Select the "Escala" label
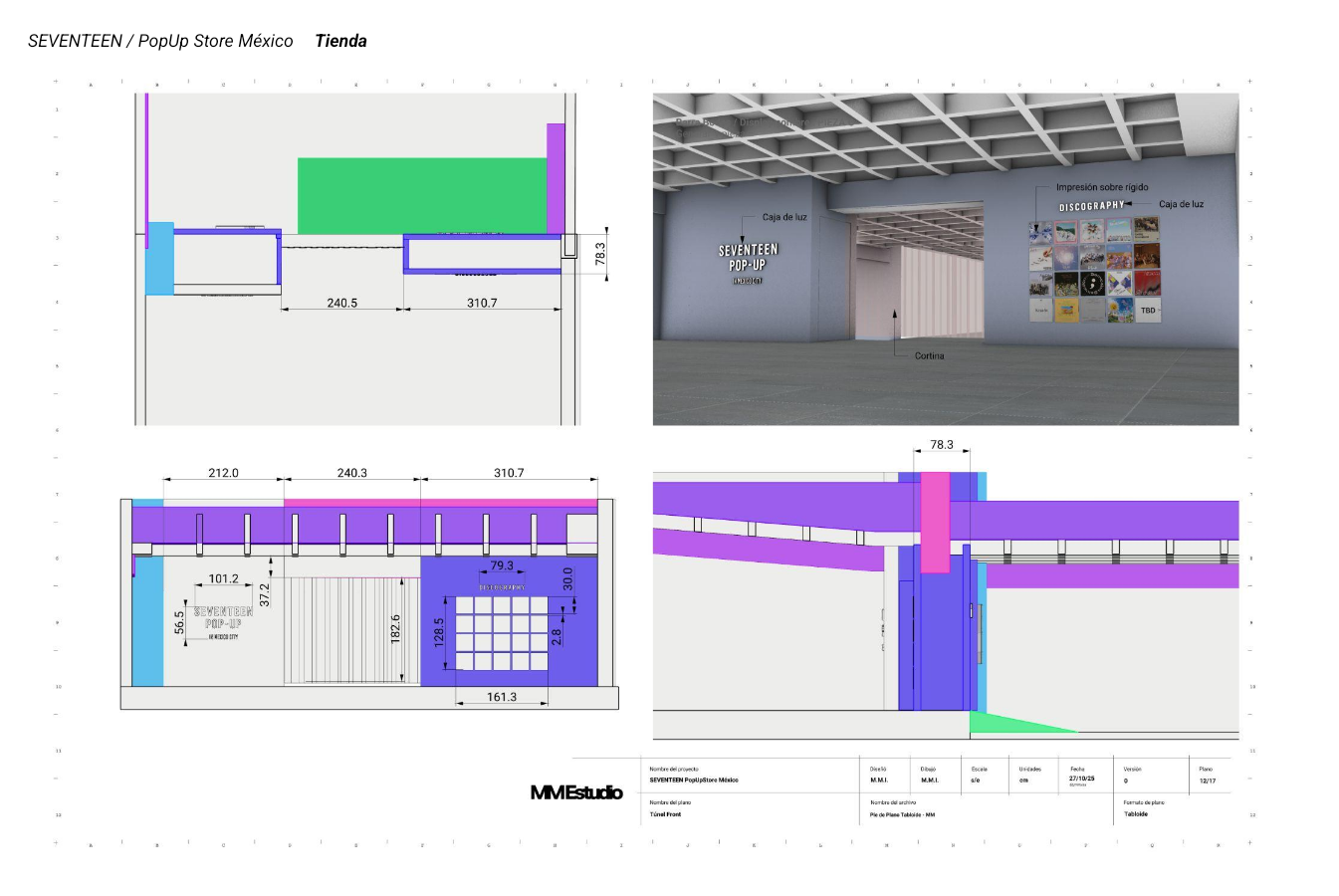 [980, 769]
